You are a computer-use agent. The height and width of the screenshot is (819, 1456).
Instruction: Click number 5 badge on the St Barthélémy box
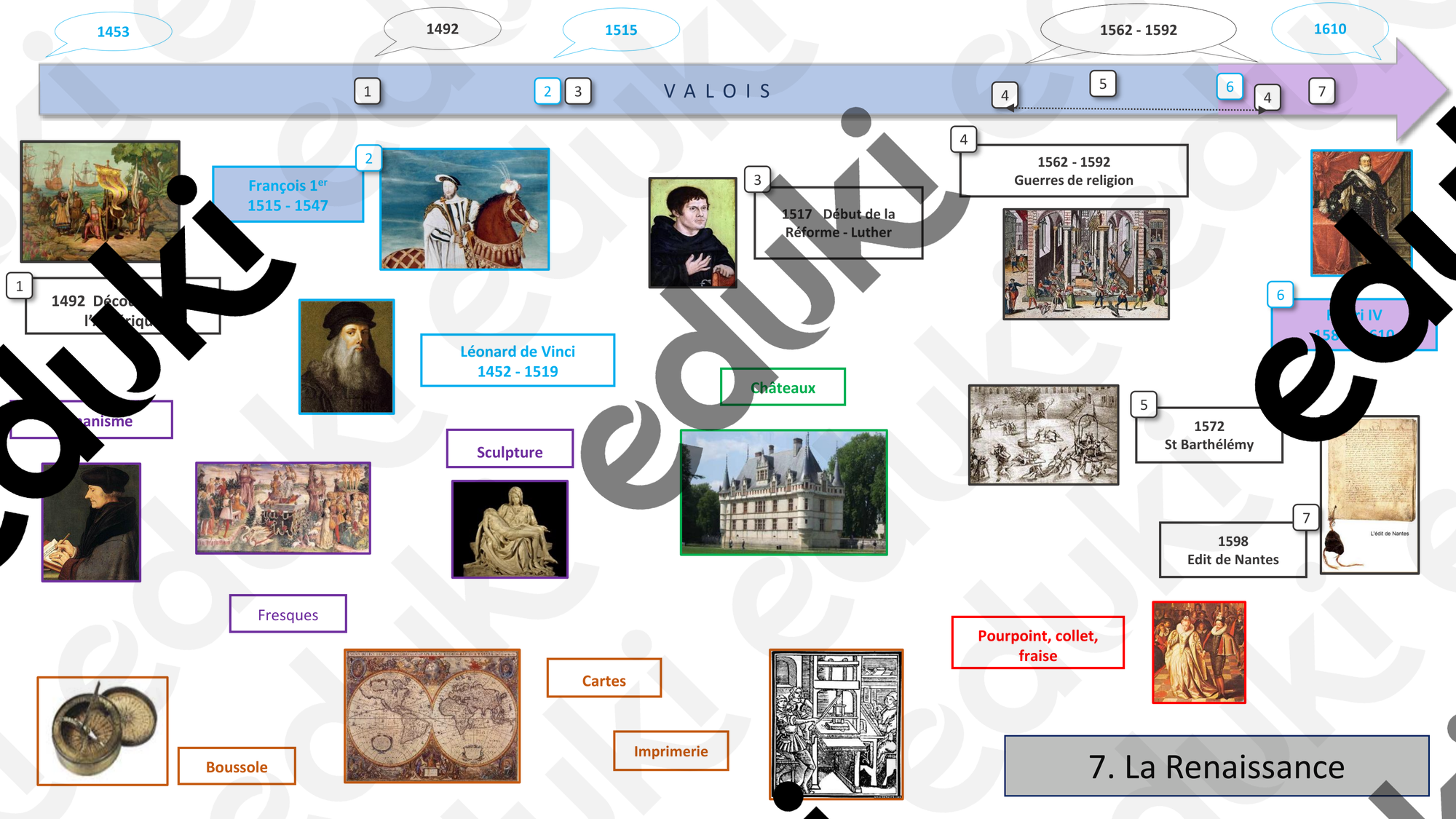pos(1144,405)
